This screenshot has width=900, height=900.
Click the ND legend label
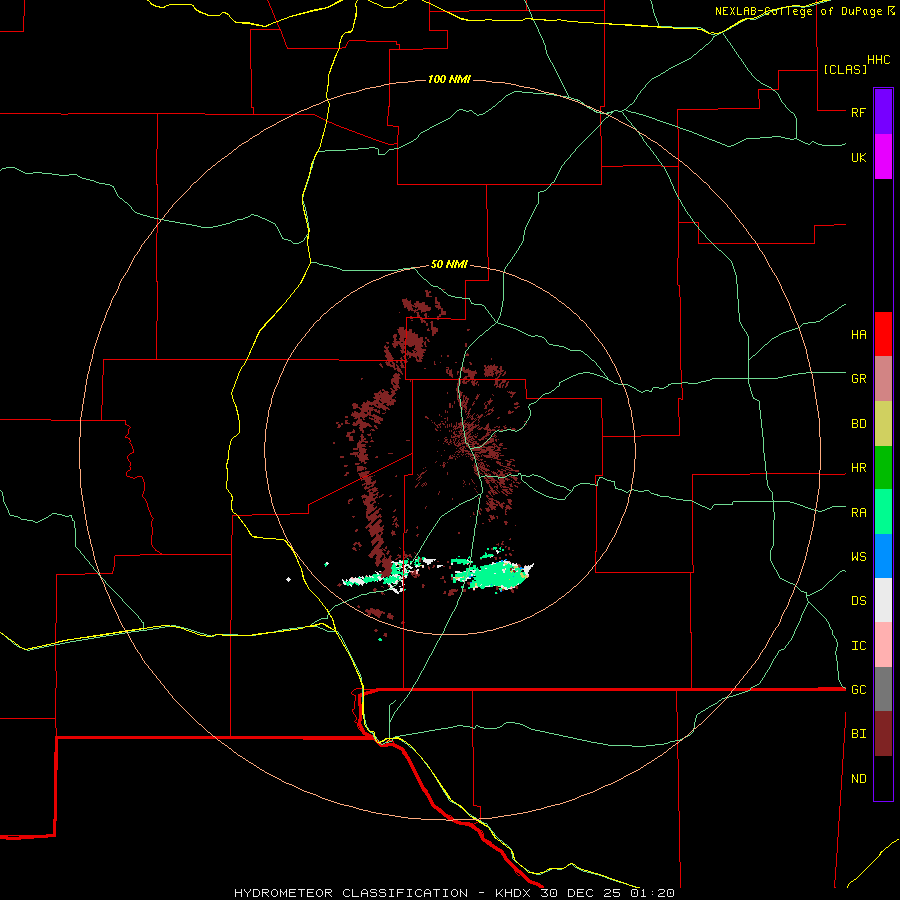[x=859, y=779]
